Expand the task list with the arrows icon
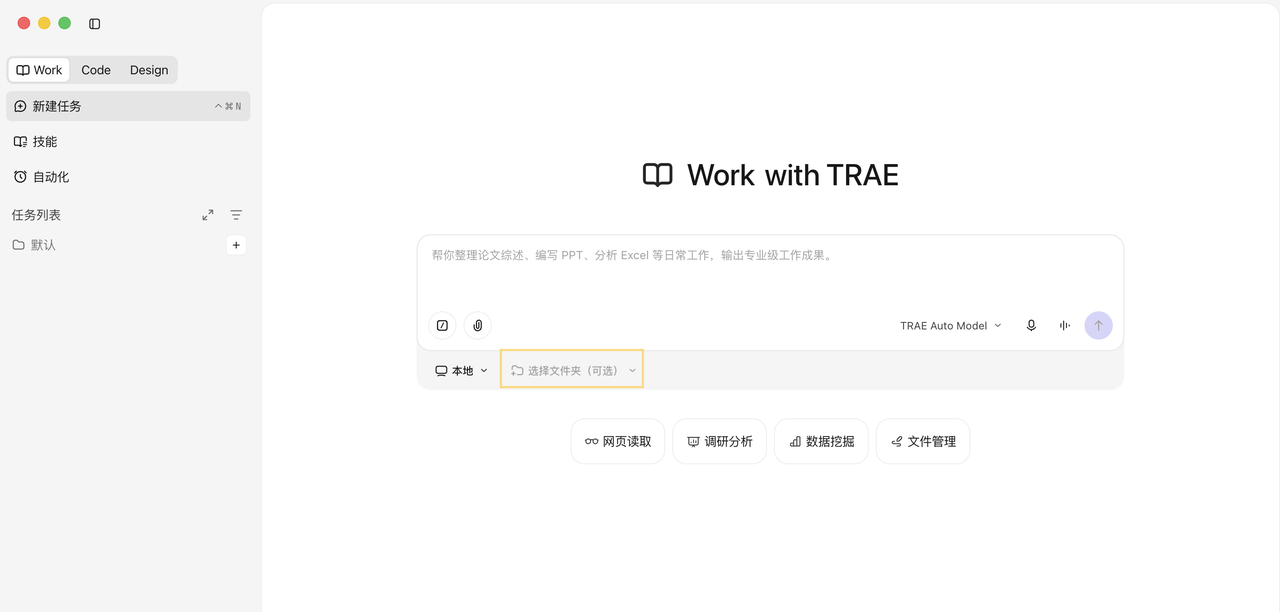Image resolution: width=1280 pixels, height=612 pixels. (x=208, y=215)
